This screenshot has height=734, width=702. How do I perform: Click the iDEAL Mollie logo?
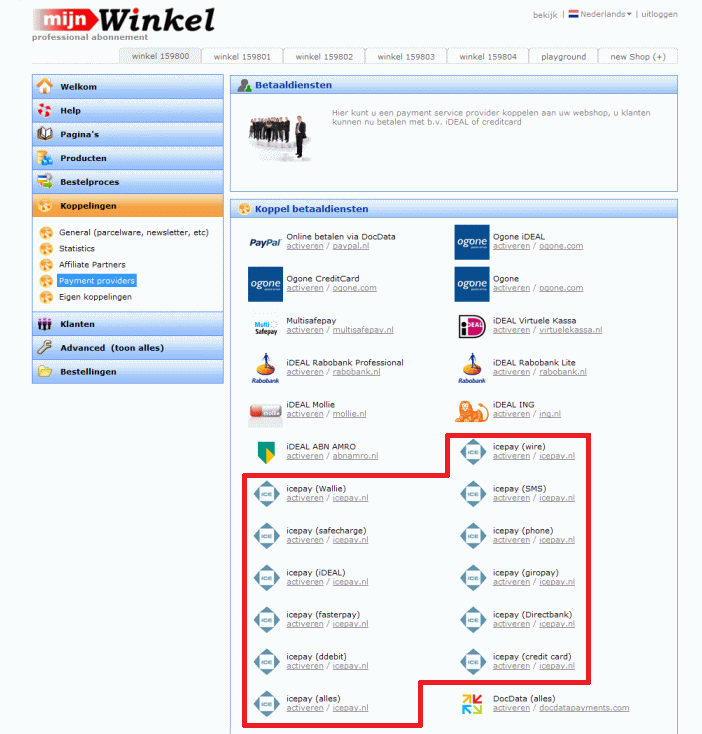tap(265, 412)
